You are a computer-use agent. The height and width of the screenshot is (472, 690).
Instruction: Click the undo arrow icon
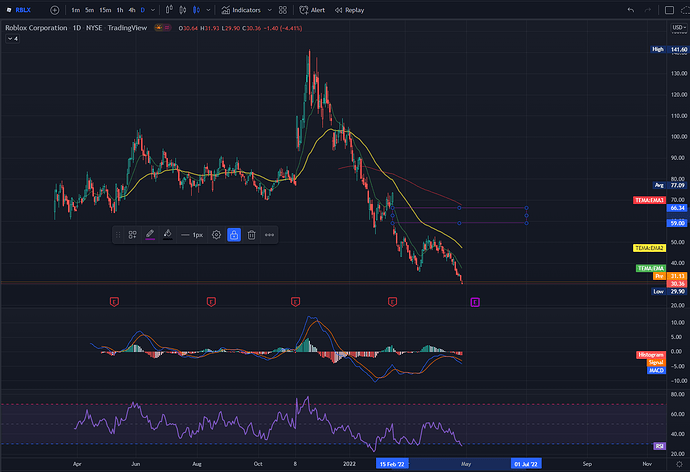[631, 10]
